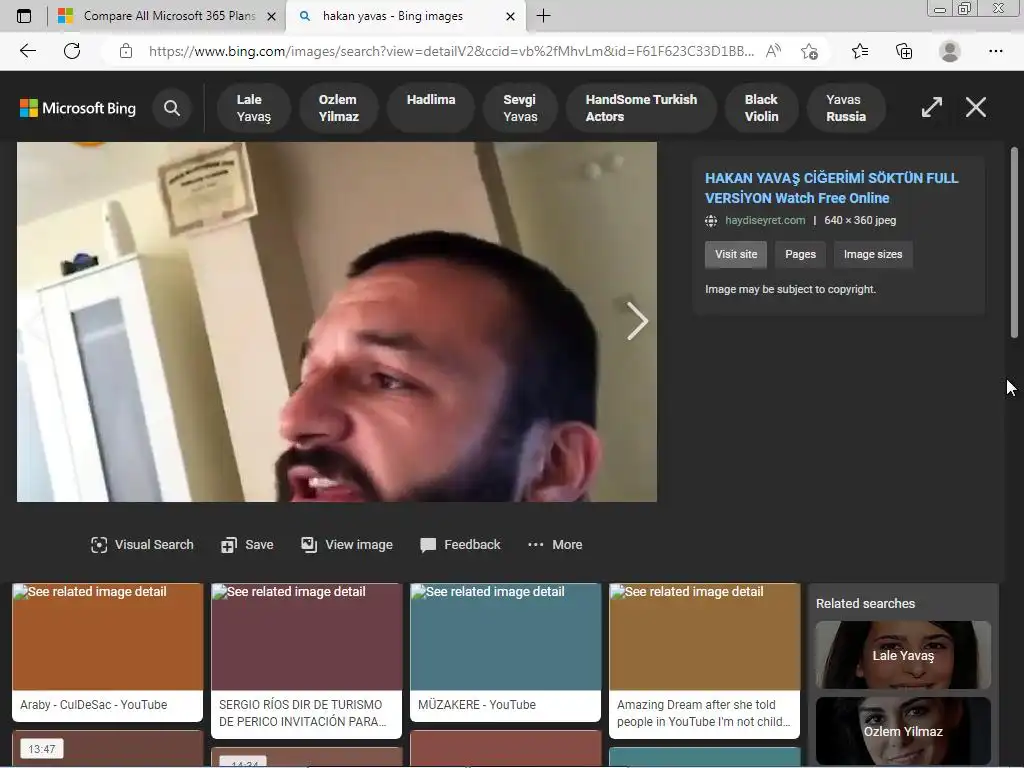Open a new tab with plus icon

click(543, 16)
